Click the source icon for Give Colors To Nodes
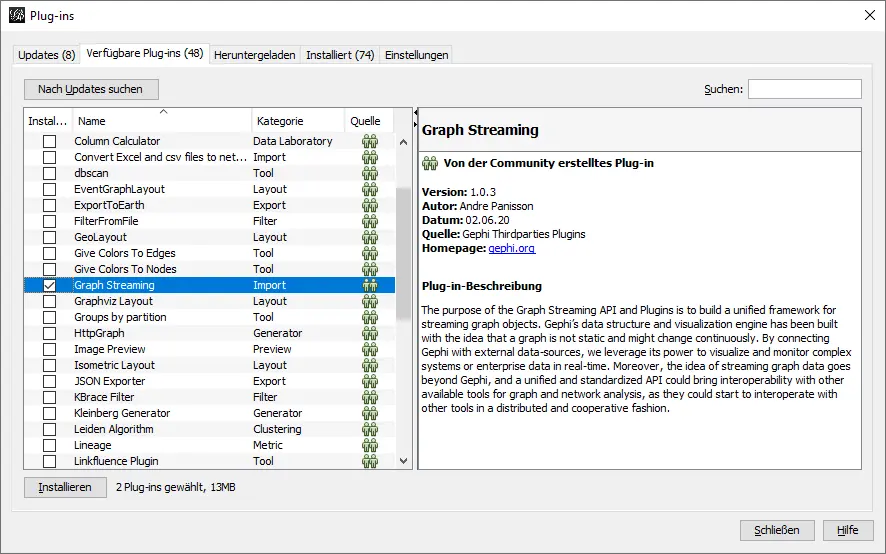Screen dimensions: 886x554 click(x=370, y=269)
